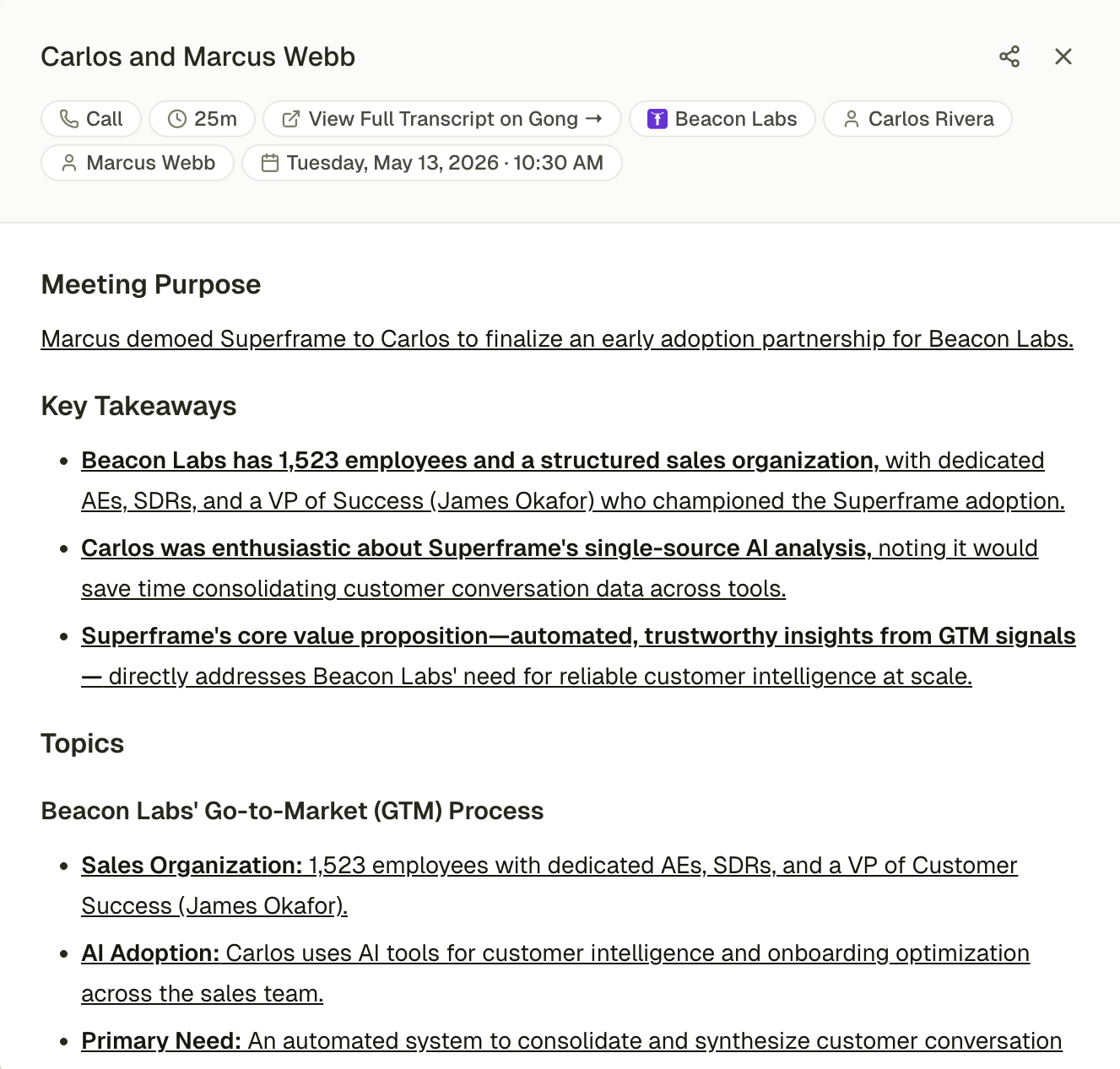Click the takeaway about 1,523 employees

(x=573, y=481)
